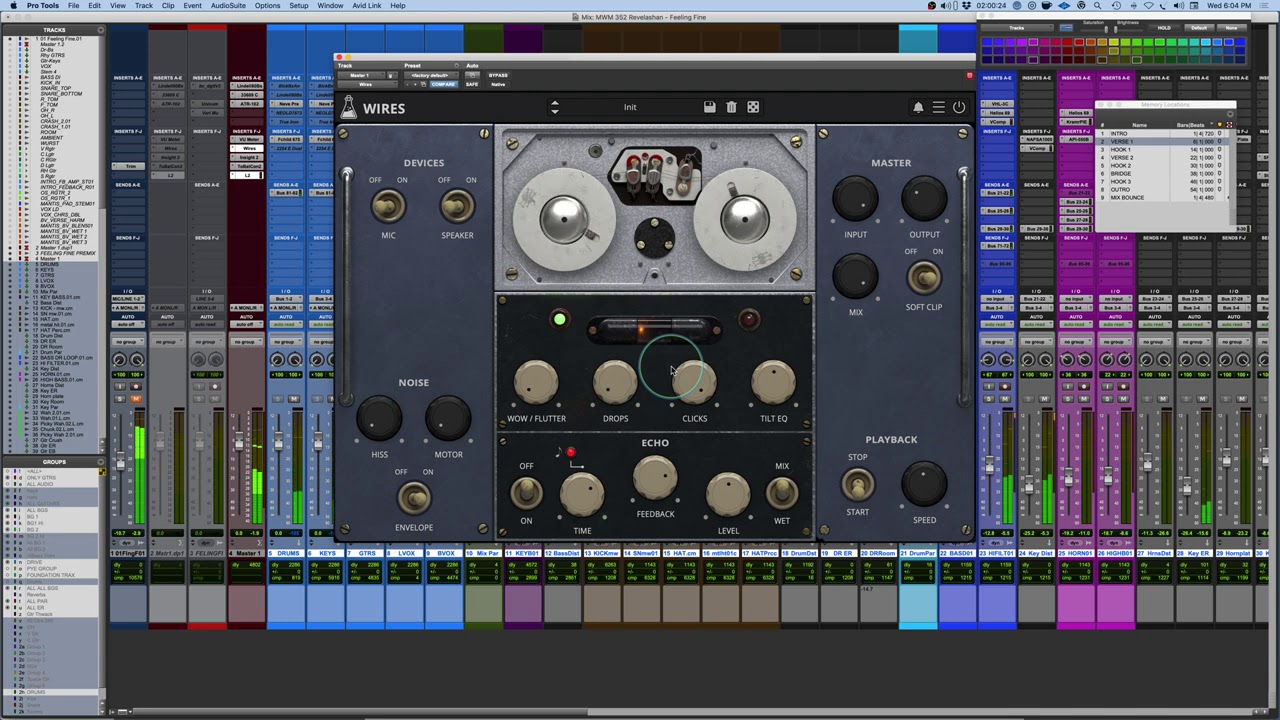Toggle the Wires plugin power icon
The width and height of the screenshot is (1280, 720).
pyautogui.click(x=959, y=107)
